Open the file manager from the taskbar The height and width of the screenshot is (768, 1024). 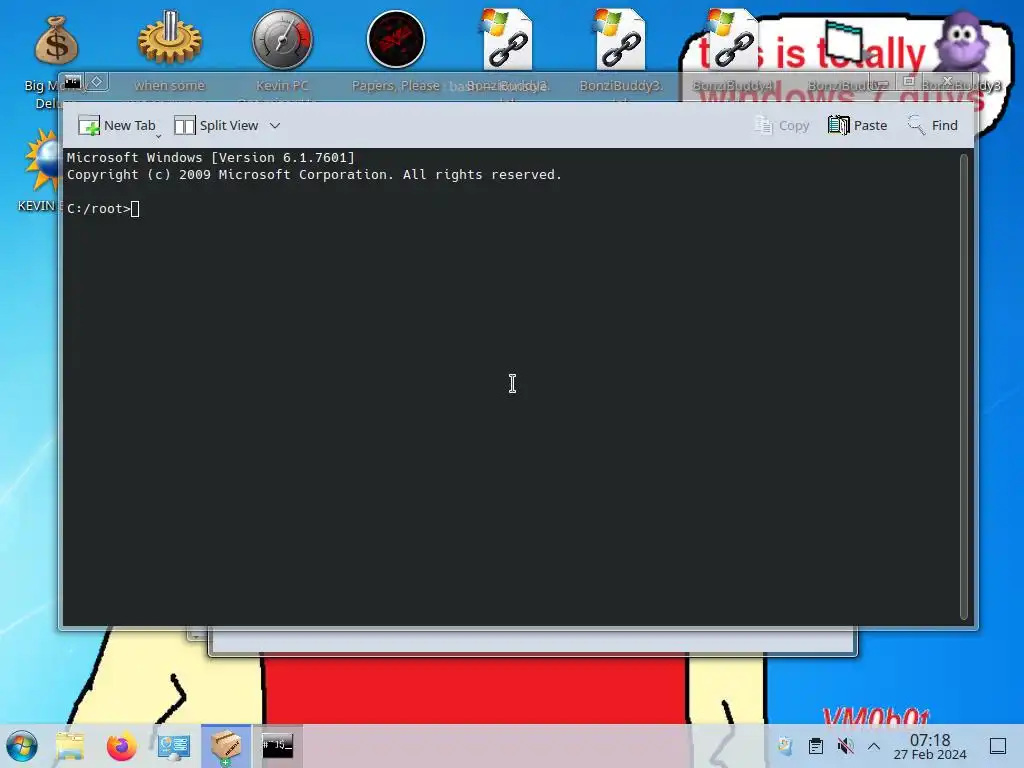point(70,746)
